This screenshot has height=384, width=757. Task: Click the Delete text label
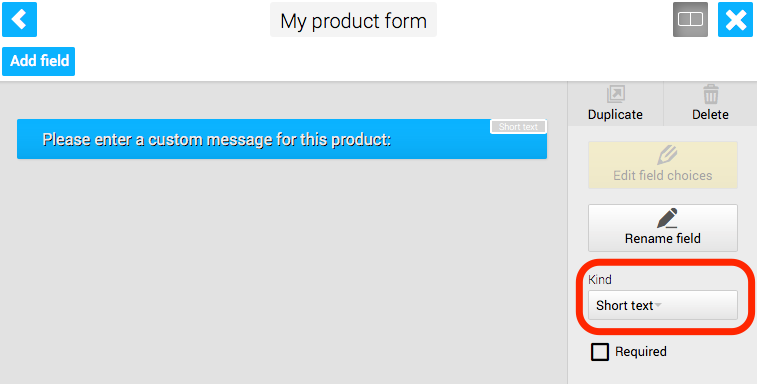(710, 114)
